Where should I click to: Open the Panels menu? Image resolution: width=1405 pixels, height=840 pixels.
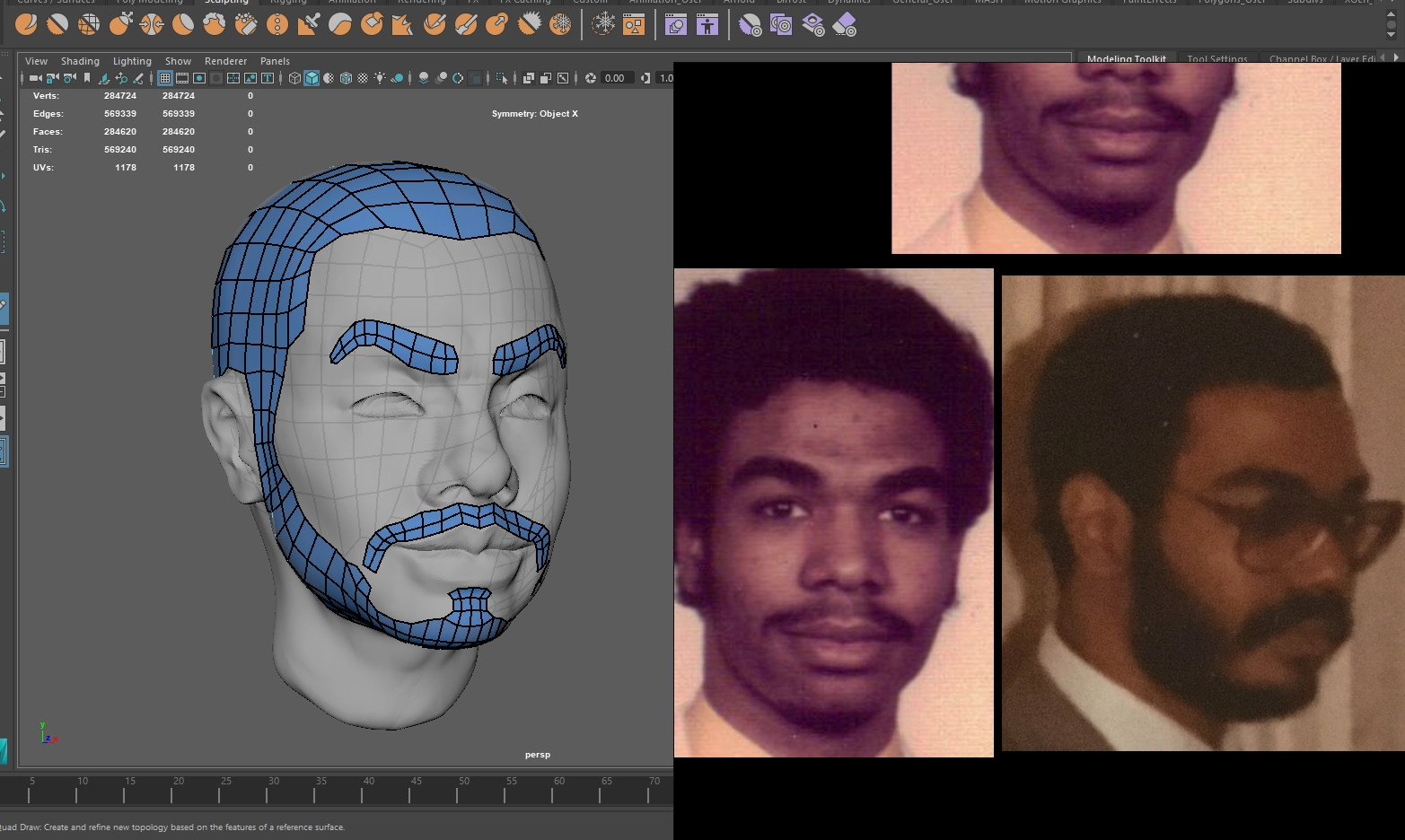pos(275,61)
